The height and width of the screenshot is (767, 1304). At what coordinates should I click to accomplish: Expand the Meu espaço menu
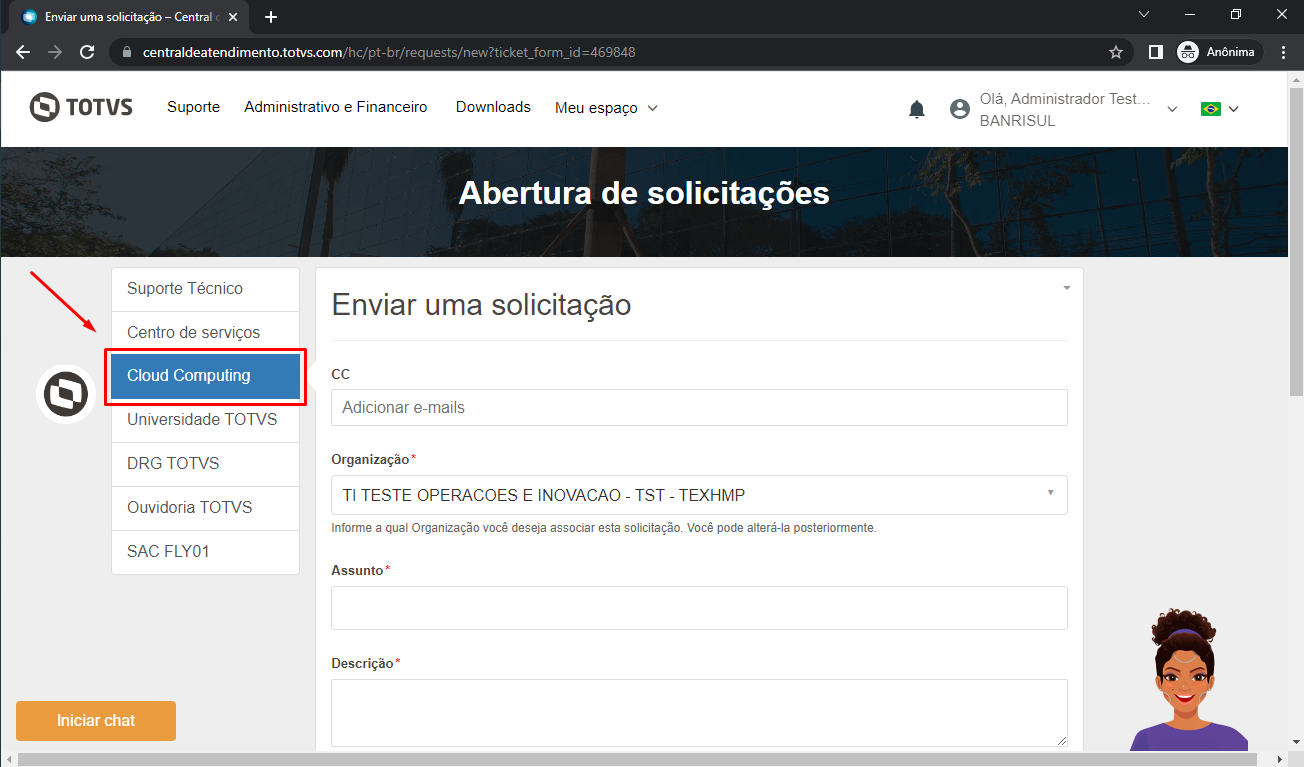pos(606,108)
